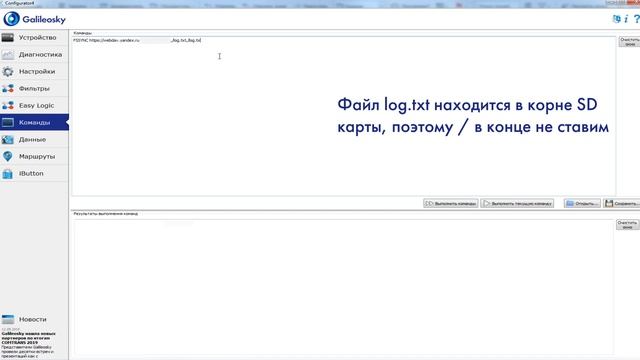The height and width of the screenshot is (360, 640).
Task: Open the Данные section
Action: click(34, 140)
